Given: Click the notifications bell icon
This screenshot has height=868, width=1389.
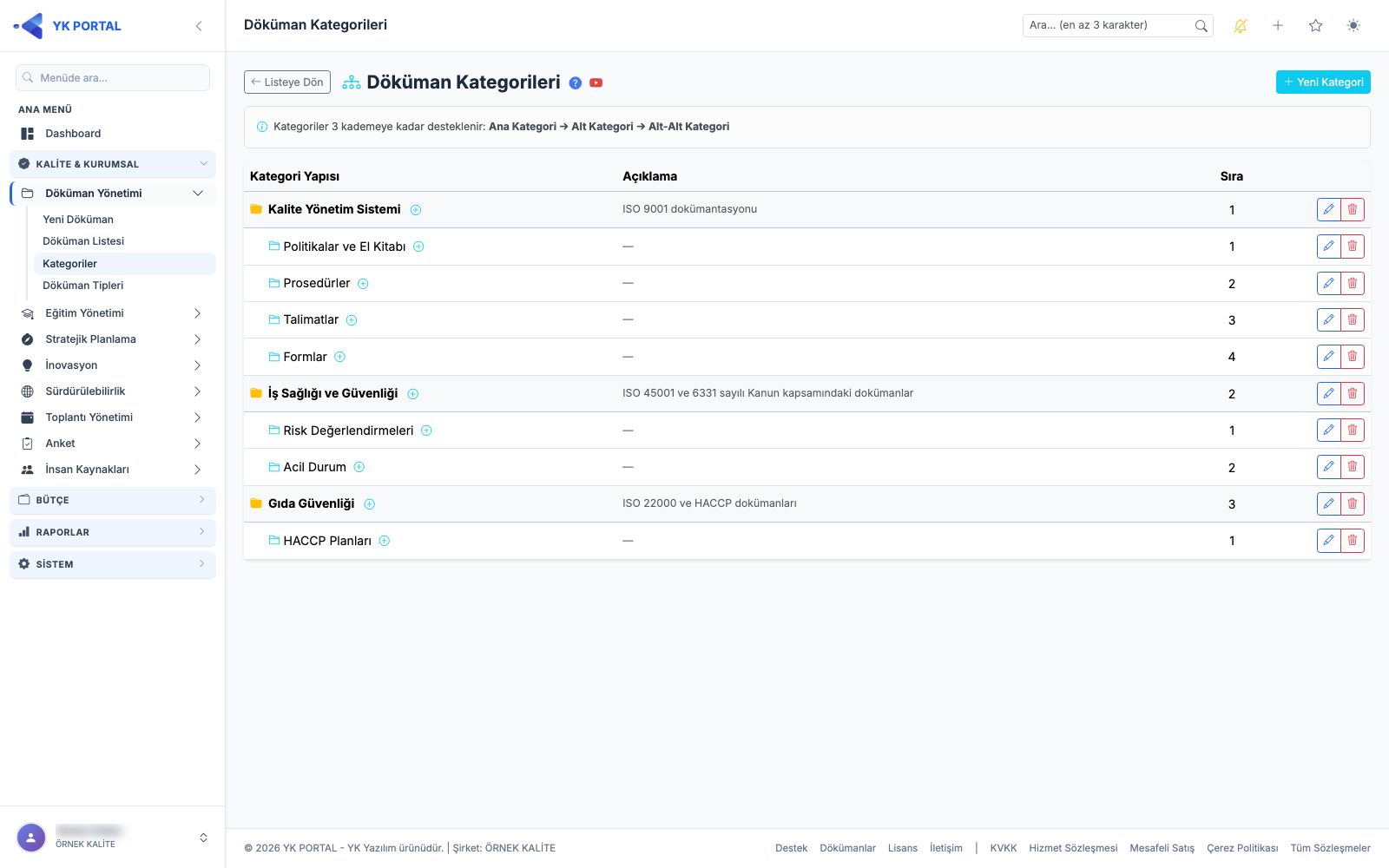Looking at the screenshot, I should 1241,26.
